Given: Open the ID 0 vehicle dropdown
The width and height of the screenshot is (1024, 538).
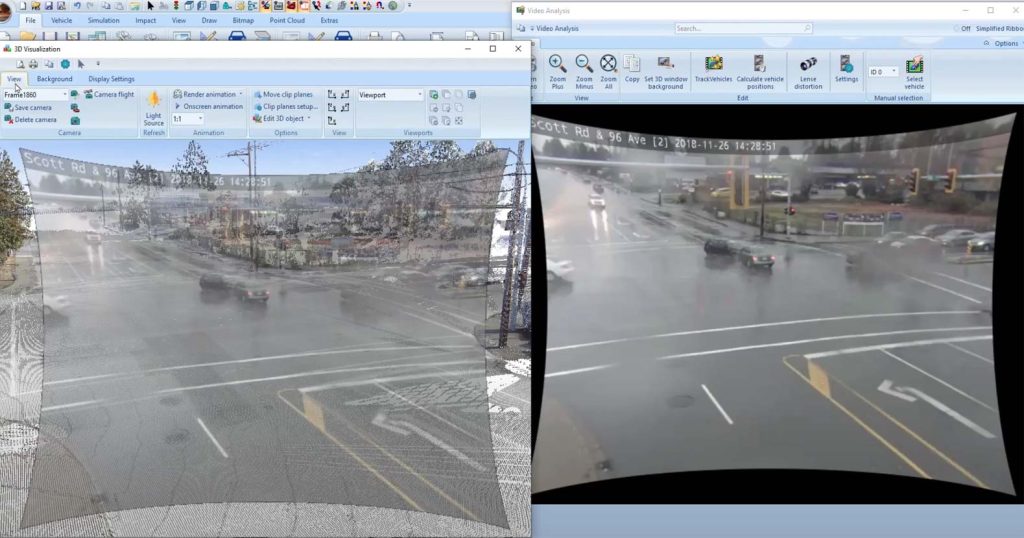Looking at the screenshot, I should click(893, 72).
